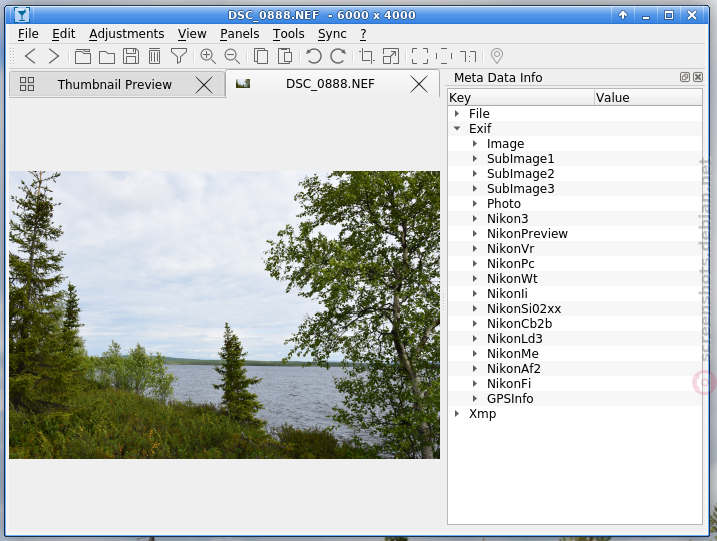Show image at 1:1 size

click(468, 57)
